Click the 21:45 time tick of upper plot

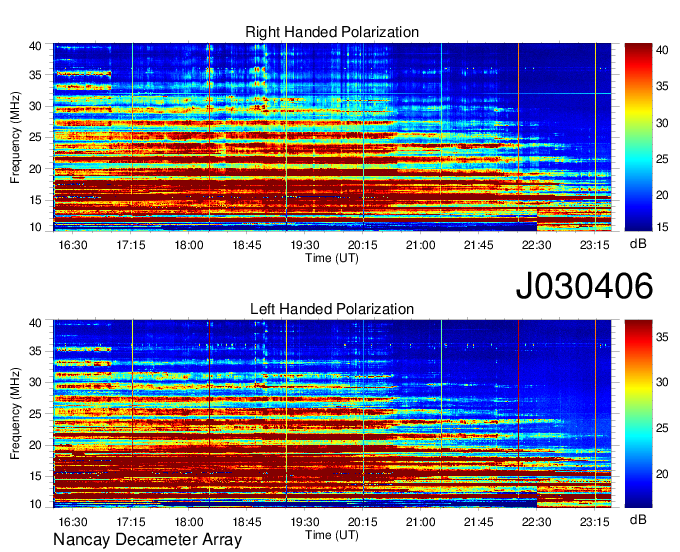click(479, 245)
